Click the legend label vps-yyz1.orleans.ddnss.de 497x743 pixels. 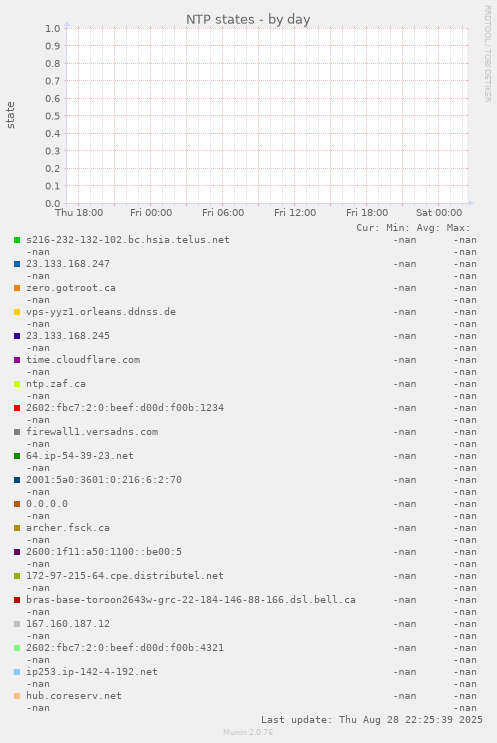coord(101,312)
